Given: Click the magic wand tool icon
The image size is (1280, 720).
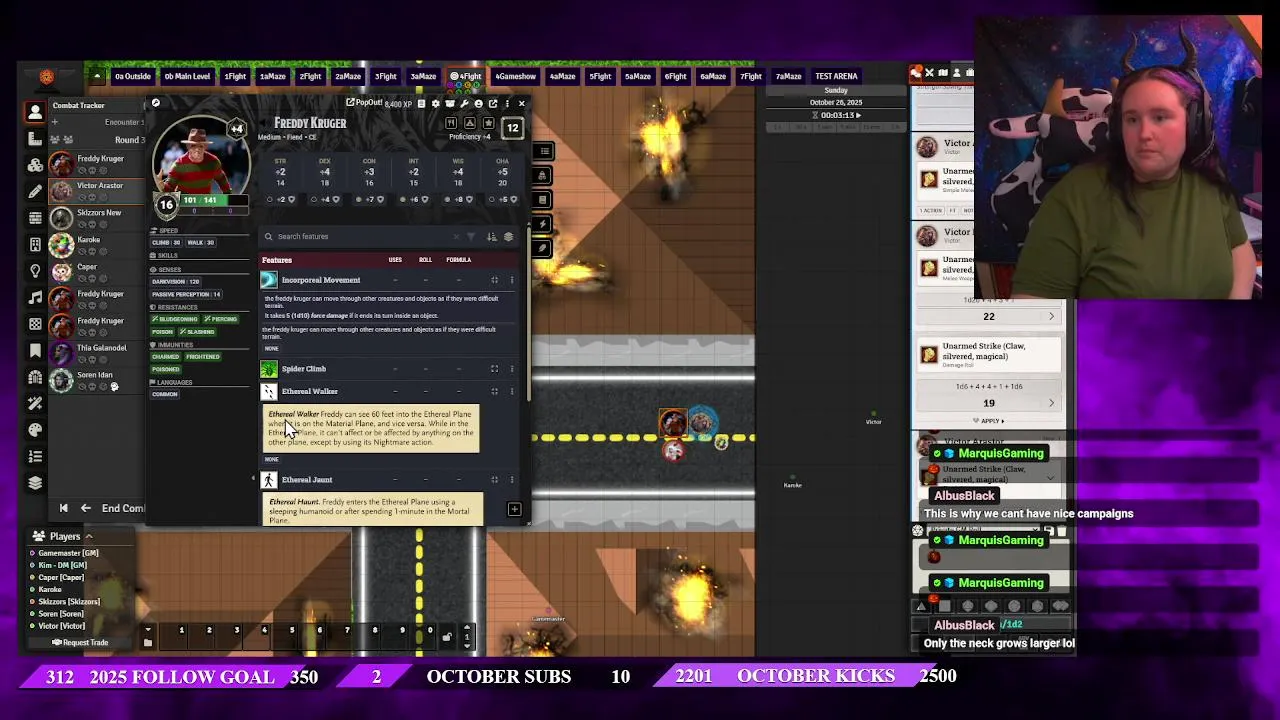Looking at the screenshot, I should tap(35, 403).
